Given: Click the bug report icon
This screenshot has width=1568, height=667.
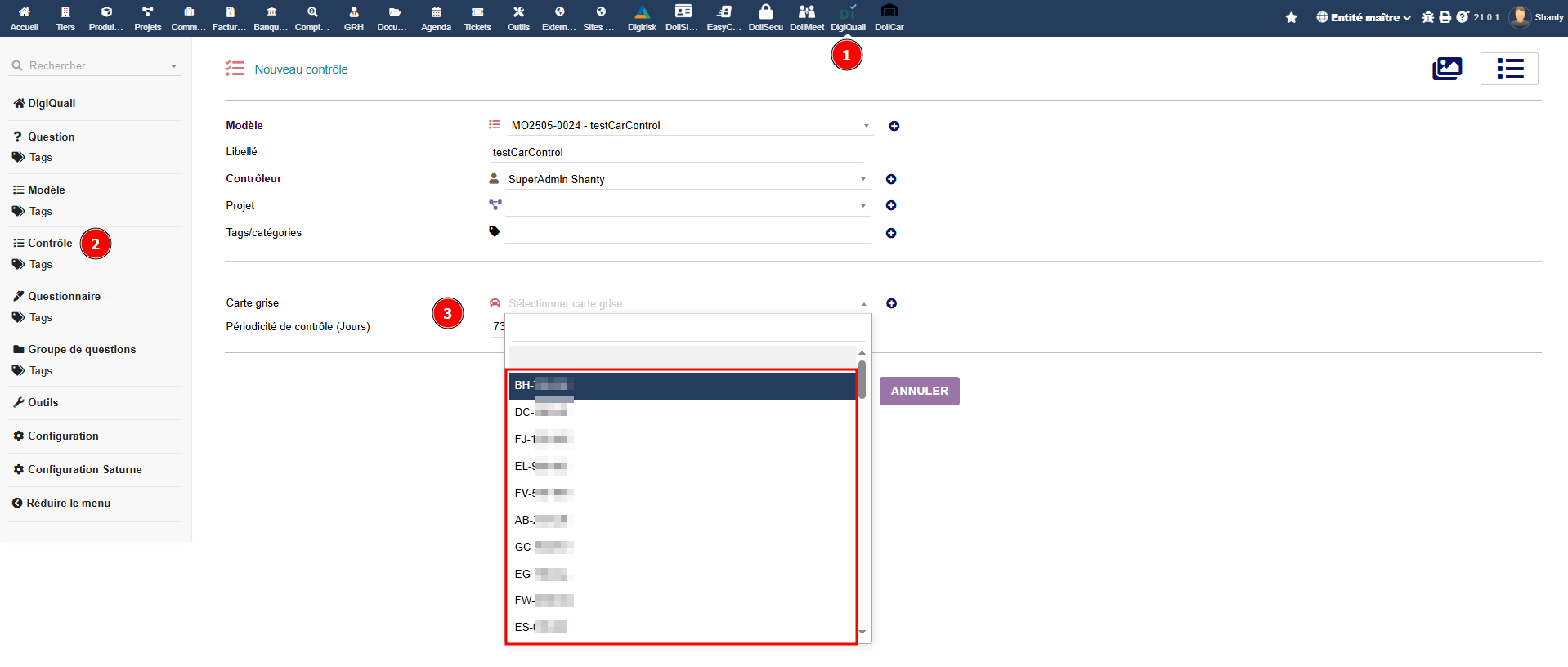Looking at the screenshot, I should [1428, 17].
